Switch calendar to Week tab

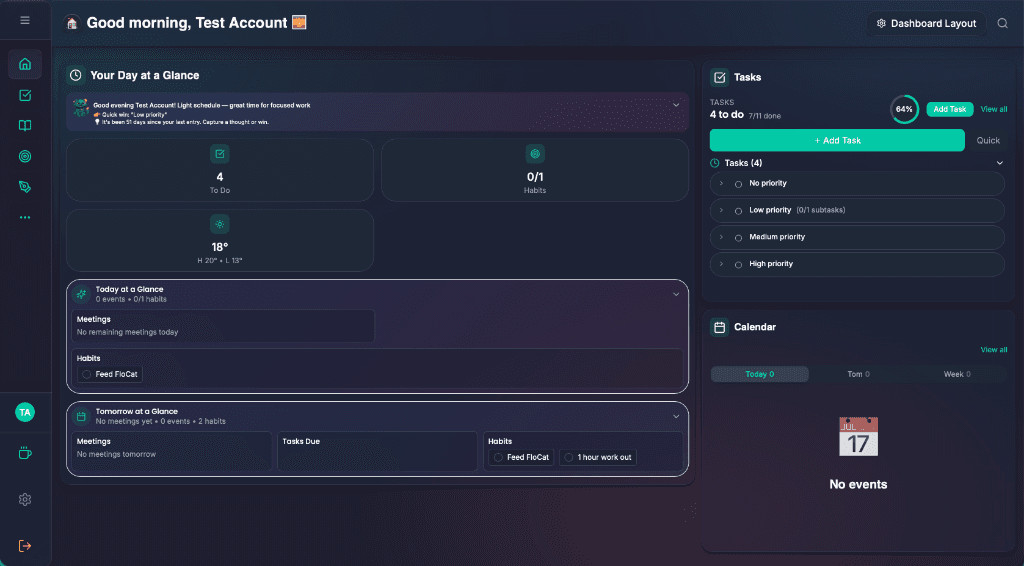tap(957, 374)
